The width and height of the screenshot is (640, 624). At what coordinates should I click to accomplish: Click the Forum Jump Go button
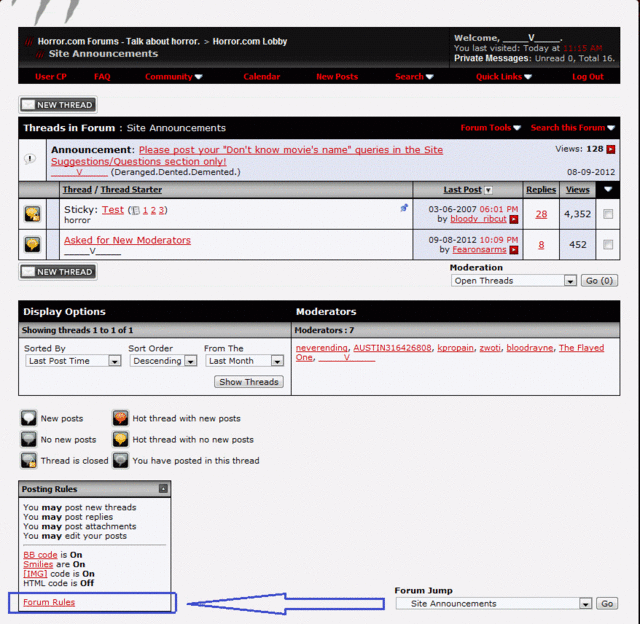point(607,604)
